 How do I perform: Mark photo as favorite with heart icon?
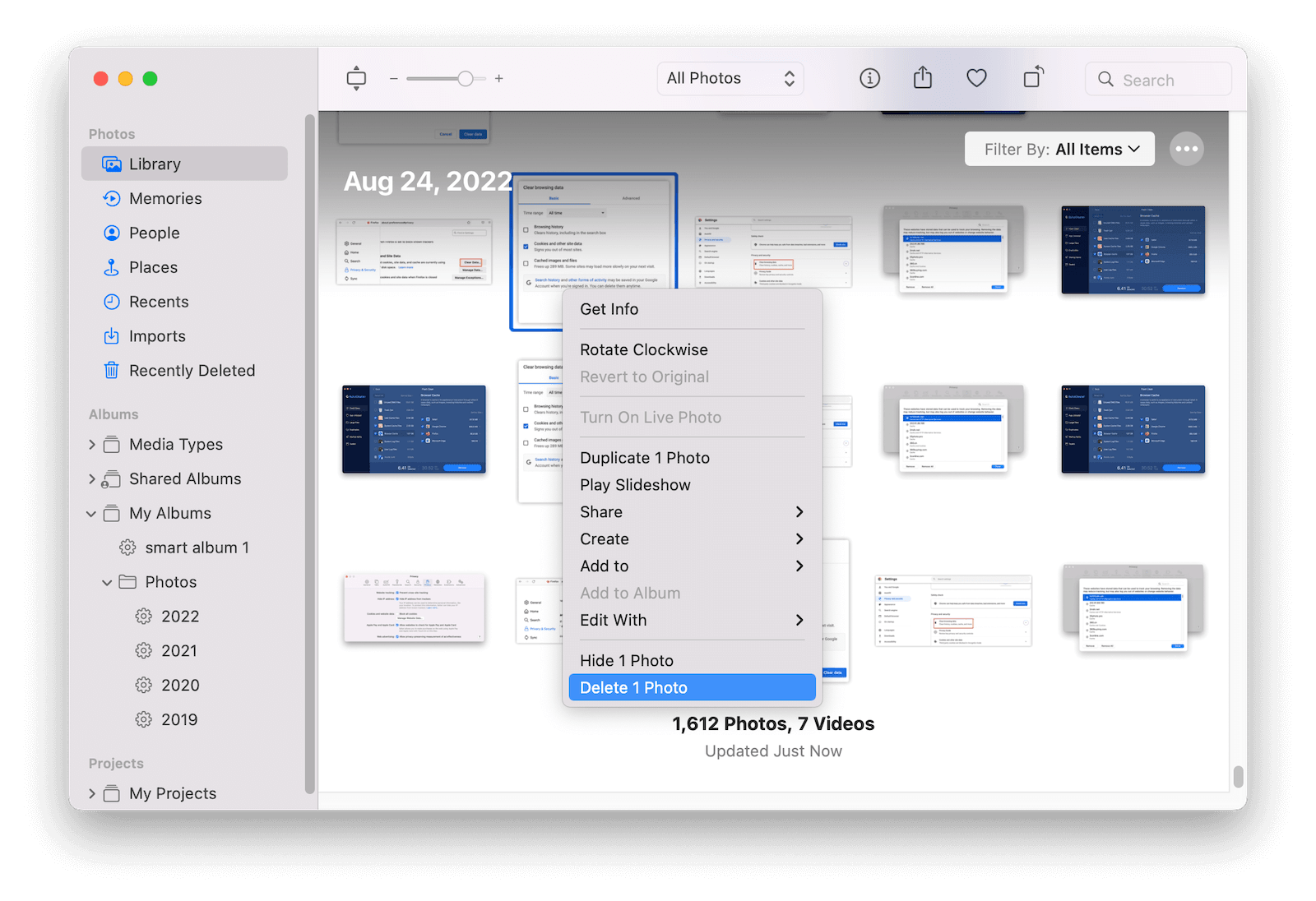(x=976, y=78)
